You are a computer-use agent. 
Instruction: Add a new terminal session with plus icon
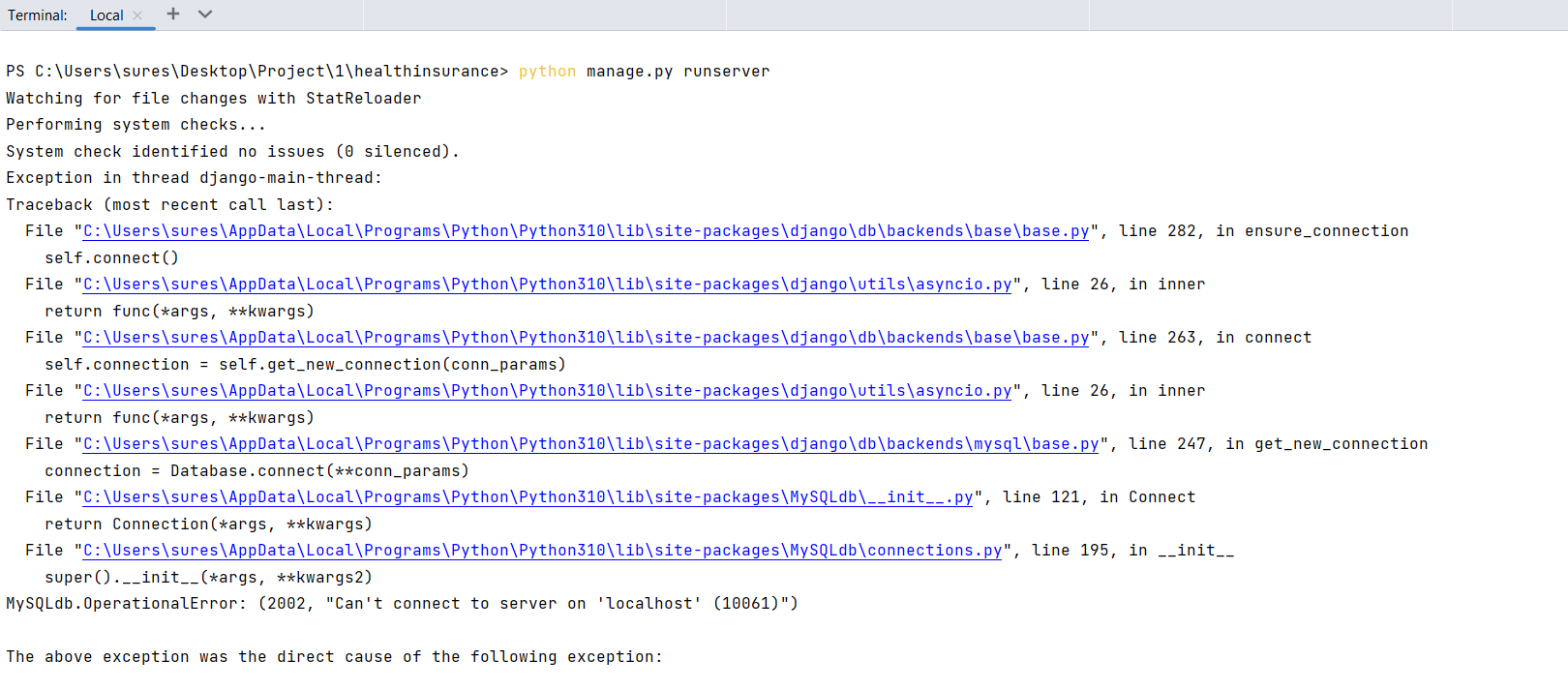(x=173, y=15)
